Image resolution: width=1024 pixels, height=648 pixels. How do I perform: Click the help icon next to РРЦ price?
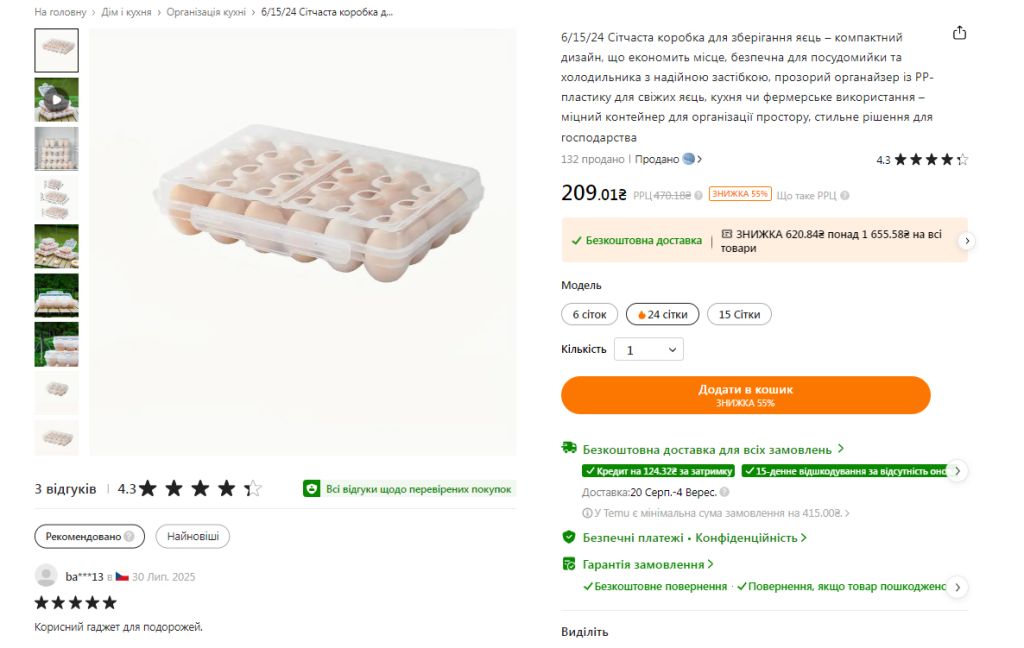(698, 195)
